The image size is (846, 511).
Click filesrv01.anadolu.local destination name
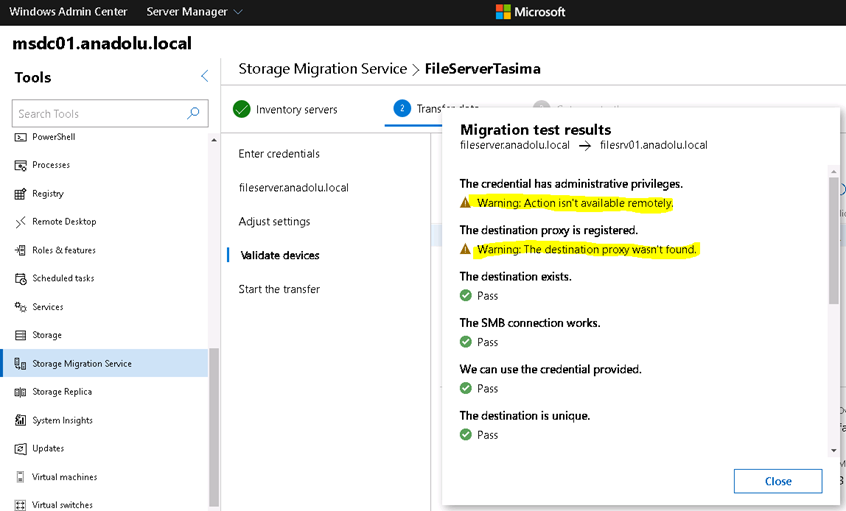click(653, 145)
